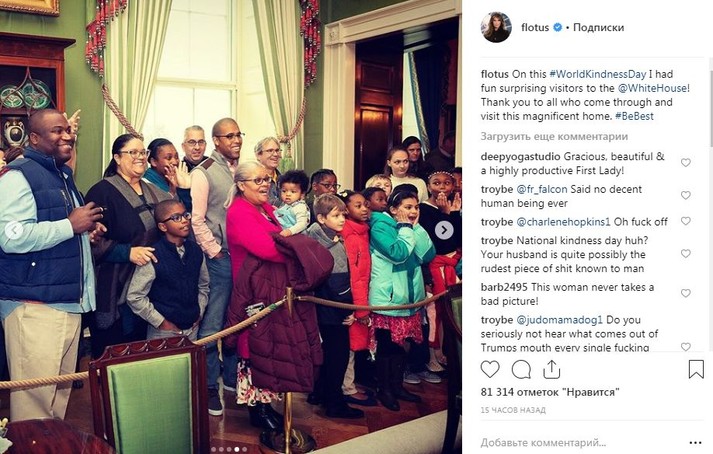Like the post with the large heart icon

tap(490, 369)
